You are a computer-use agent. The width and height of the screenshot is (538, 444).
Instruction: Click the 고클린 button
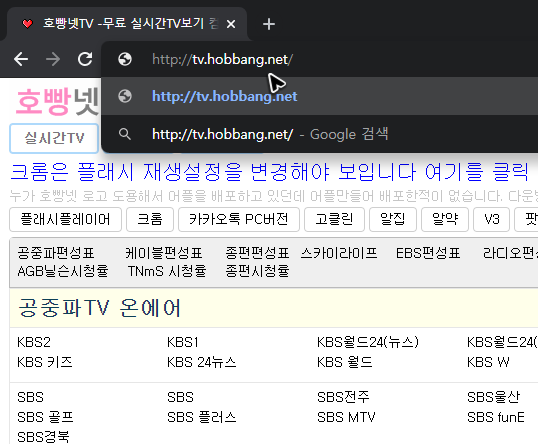tap(334, 219)
